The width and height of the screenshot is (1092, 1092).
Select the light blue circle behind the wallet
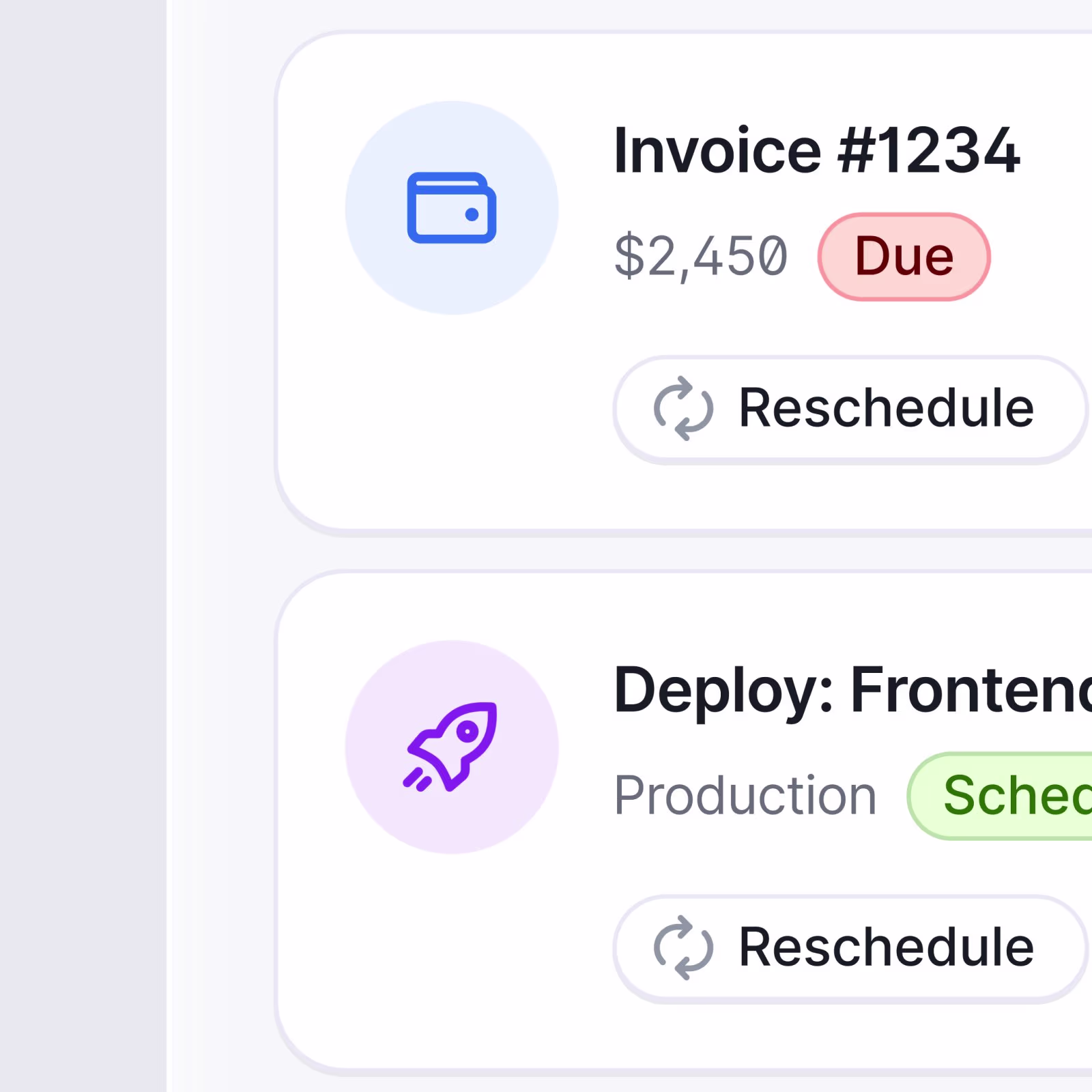click(x=452, y=207)
